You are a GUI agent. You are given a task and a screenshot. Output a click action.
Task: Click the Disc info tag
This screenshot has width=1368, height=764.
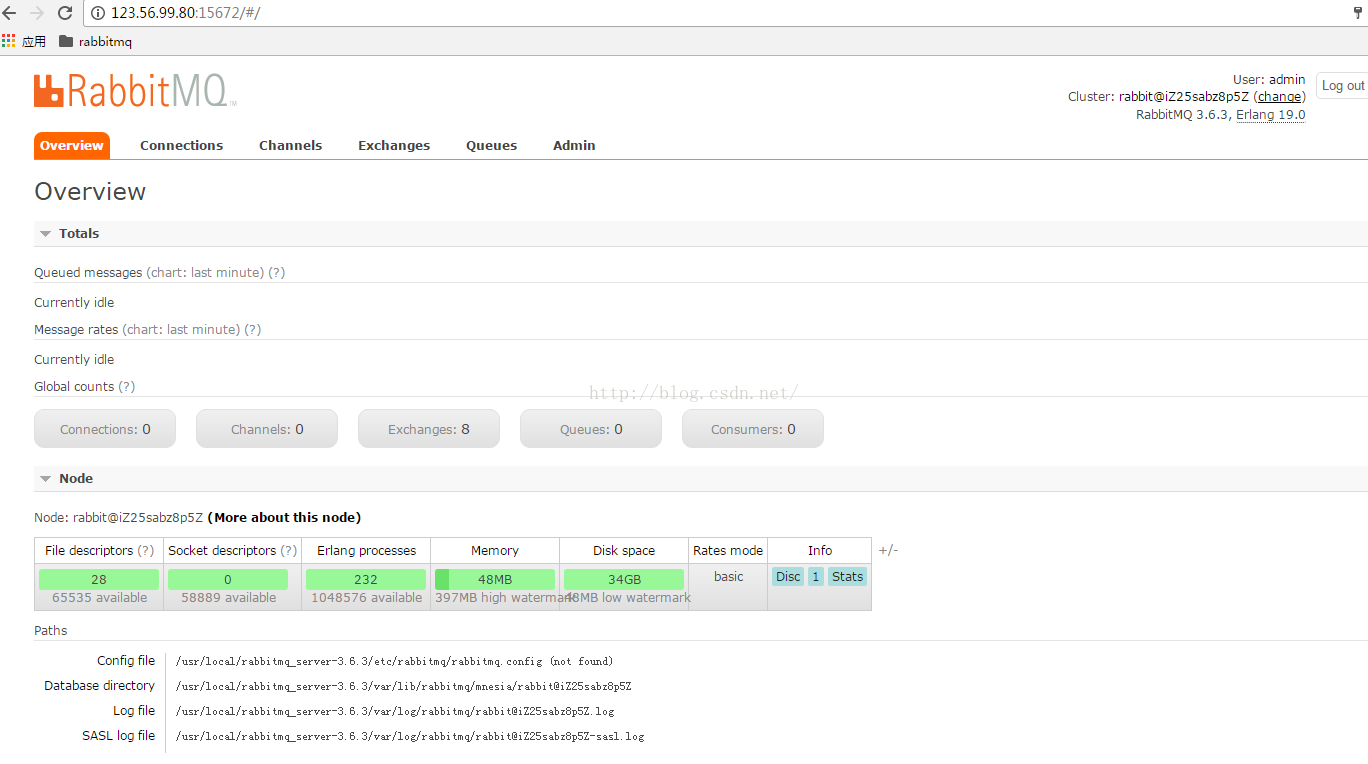coord(788,576)
